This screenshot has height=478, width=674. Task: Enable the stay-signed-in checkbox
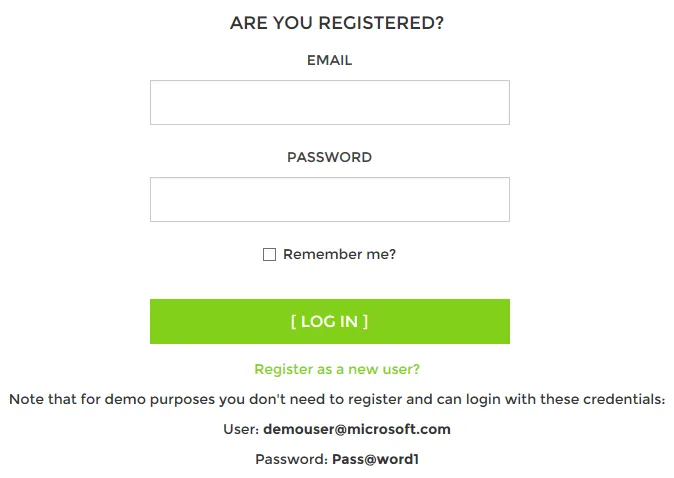click(x=269, y=255)
